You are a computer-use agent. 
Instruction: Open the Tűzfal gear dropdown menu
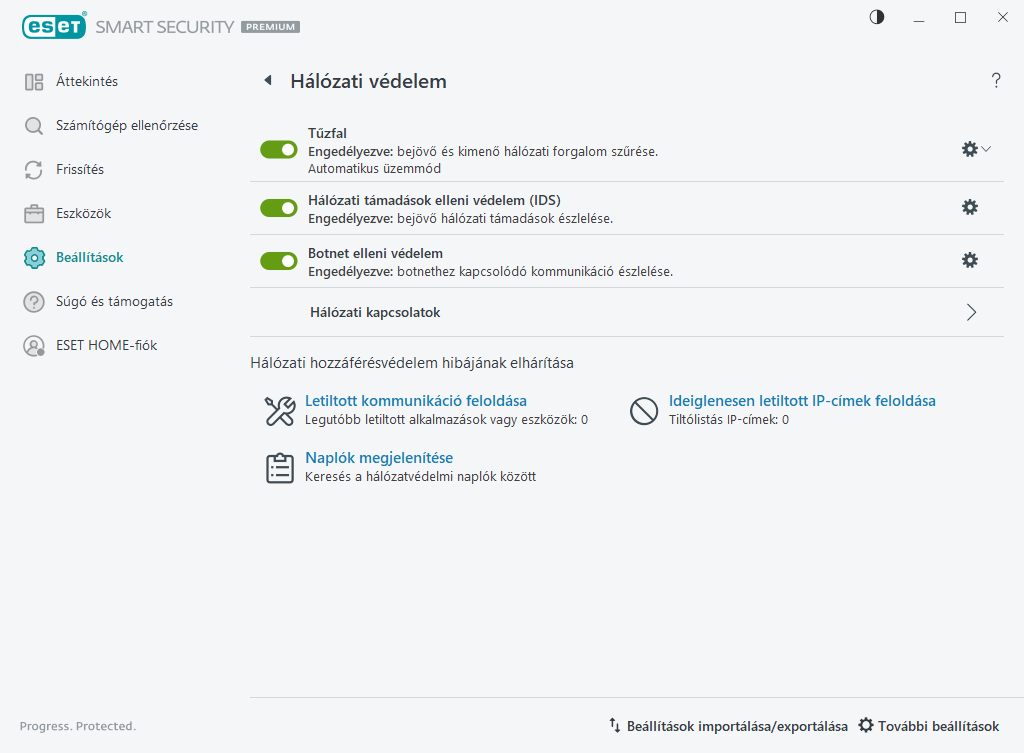click(x=975, y=149)
